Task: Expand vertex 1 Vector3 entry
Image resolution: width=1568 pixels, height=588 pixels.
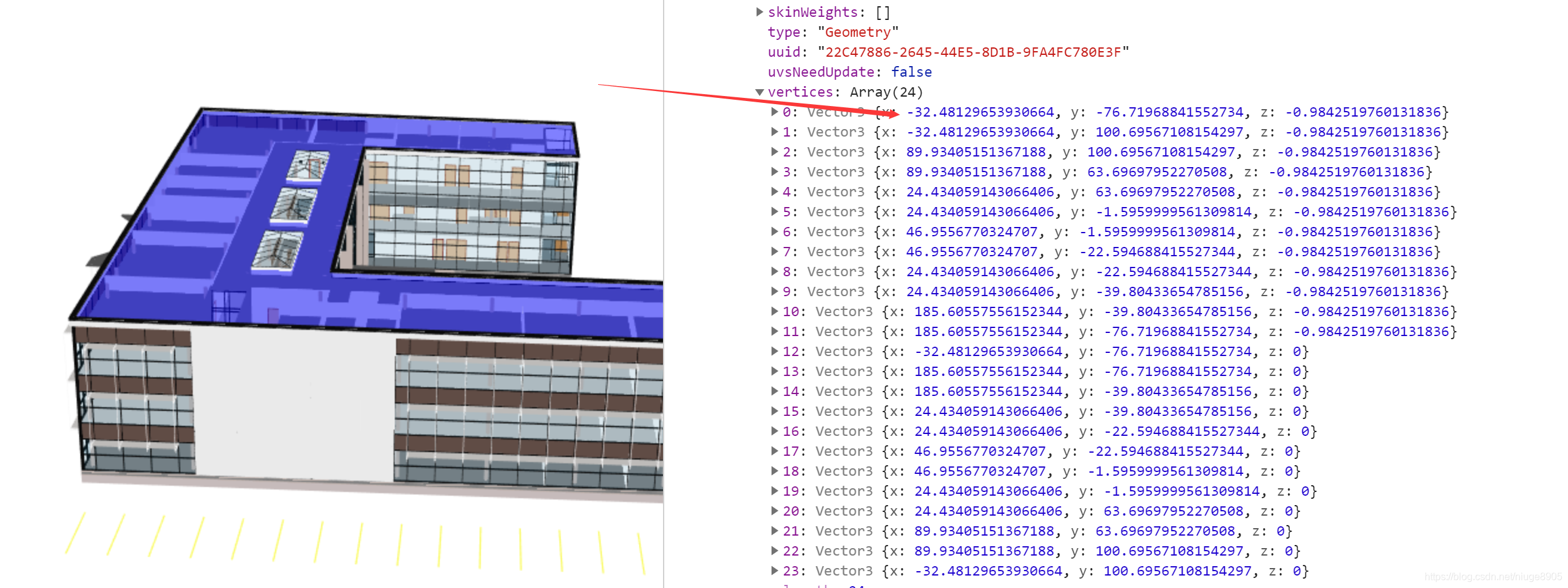Action: [775, 132]
